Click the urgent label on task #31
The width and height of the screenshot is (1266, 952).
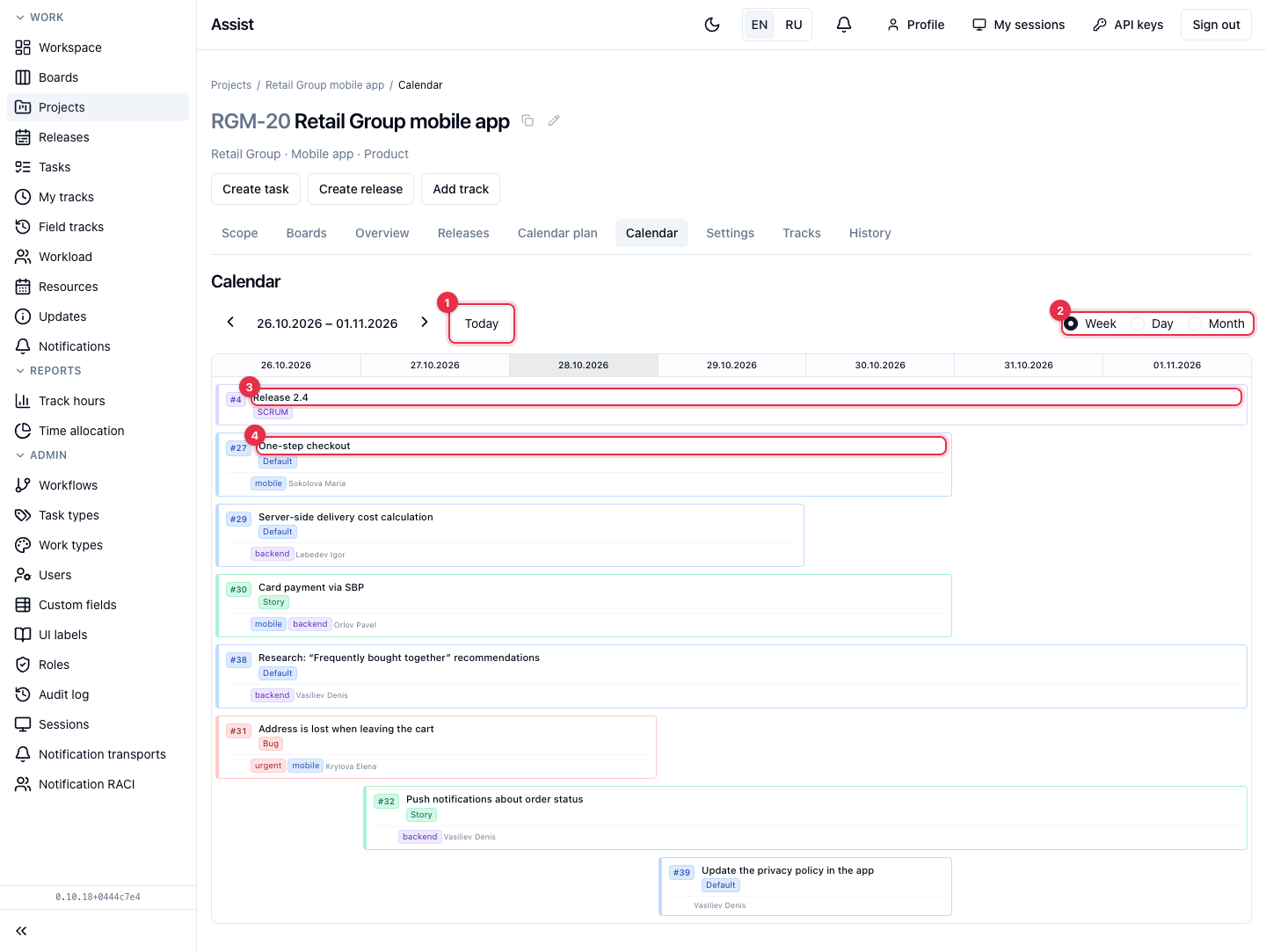tap(268, 766)
